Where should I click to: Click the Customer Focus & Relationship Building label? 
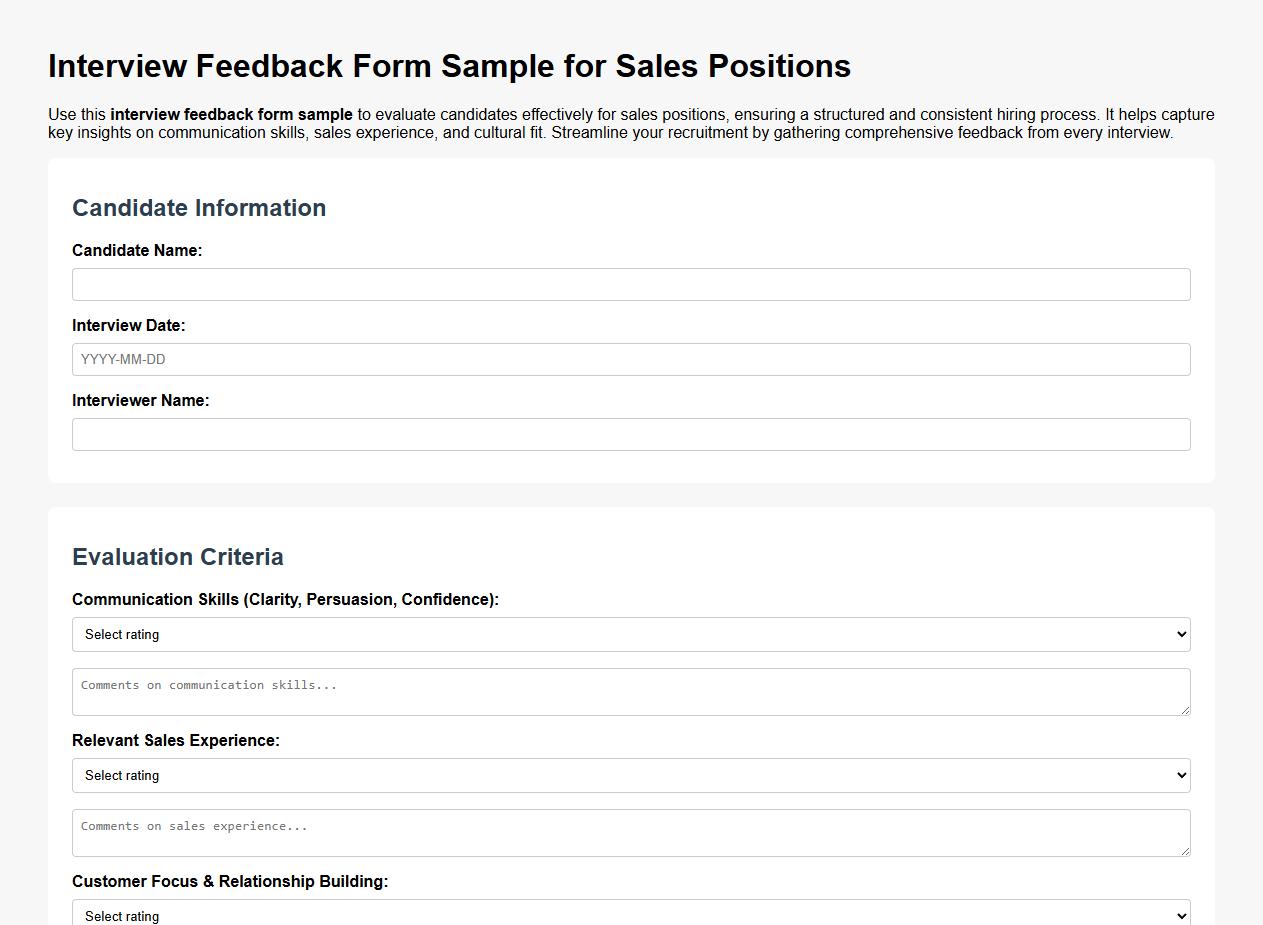pyautogui.click(x=231, y=881)
